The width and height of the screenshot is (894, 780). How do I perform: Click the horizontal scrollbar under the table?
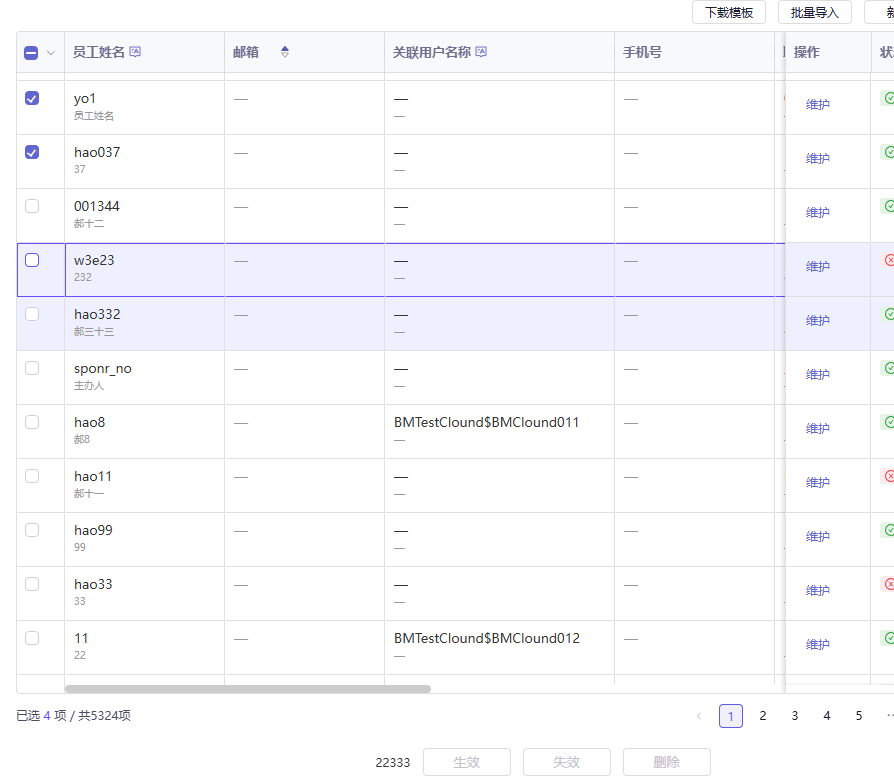coord(247,689)
